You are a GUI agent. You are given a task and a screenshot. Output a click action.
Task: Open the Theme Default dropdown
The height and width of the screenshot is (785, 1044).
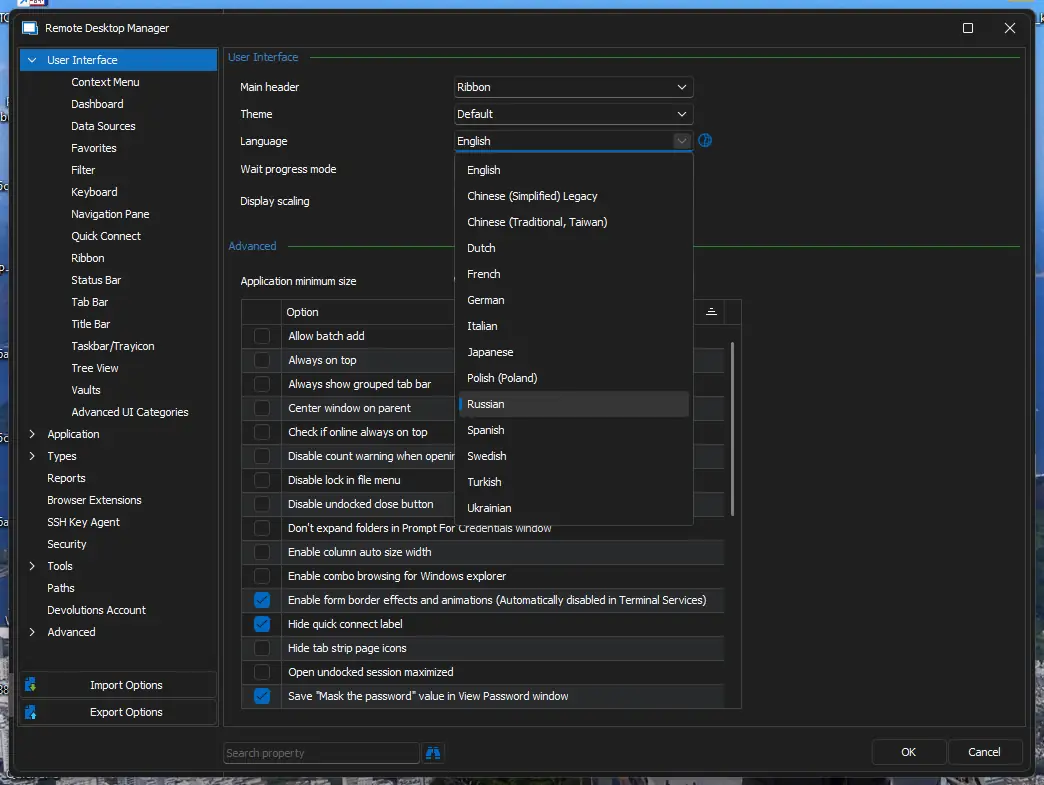[573, 114]
